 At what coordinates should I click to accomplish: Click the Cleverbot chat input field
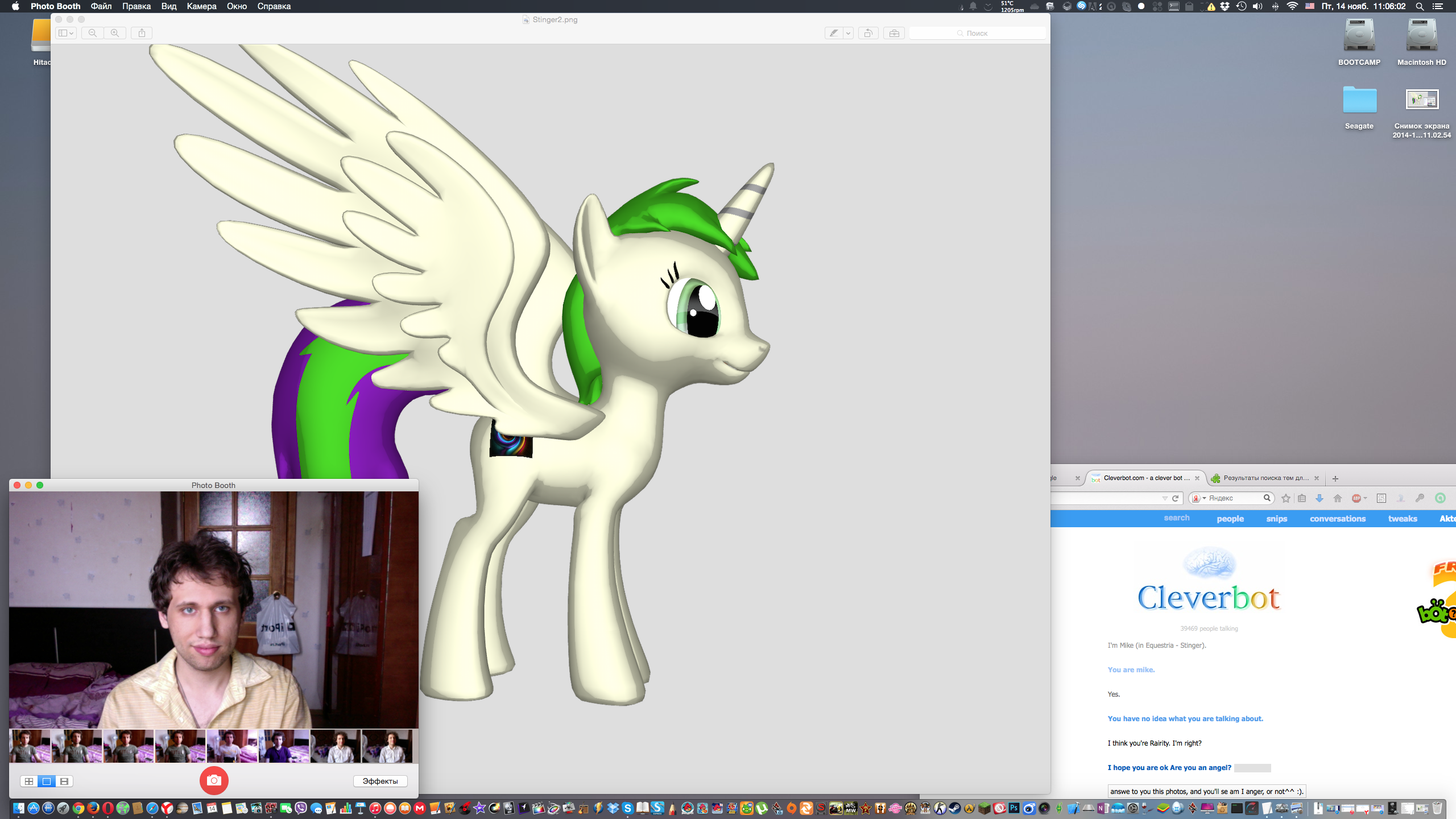(x=1206, y=791)
